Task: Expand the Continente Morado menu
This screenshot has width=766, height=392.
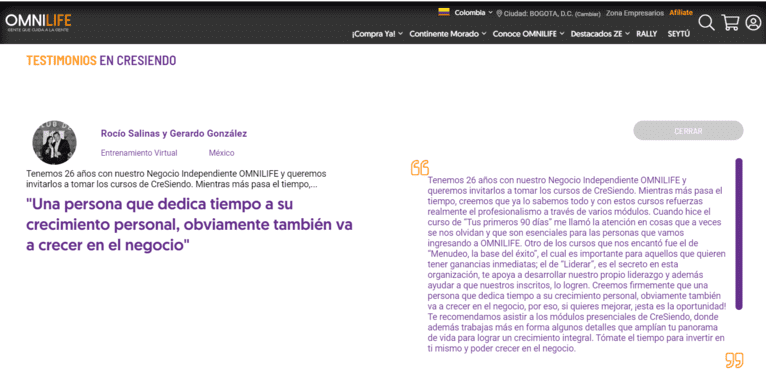Action: point(447,34)
